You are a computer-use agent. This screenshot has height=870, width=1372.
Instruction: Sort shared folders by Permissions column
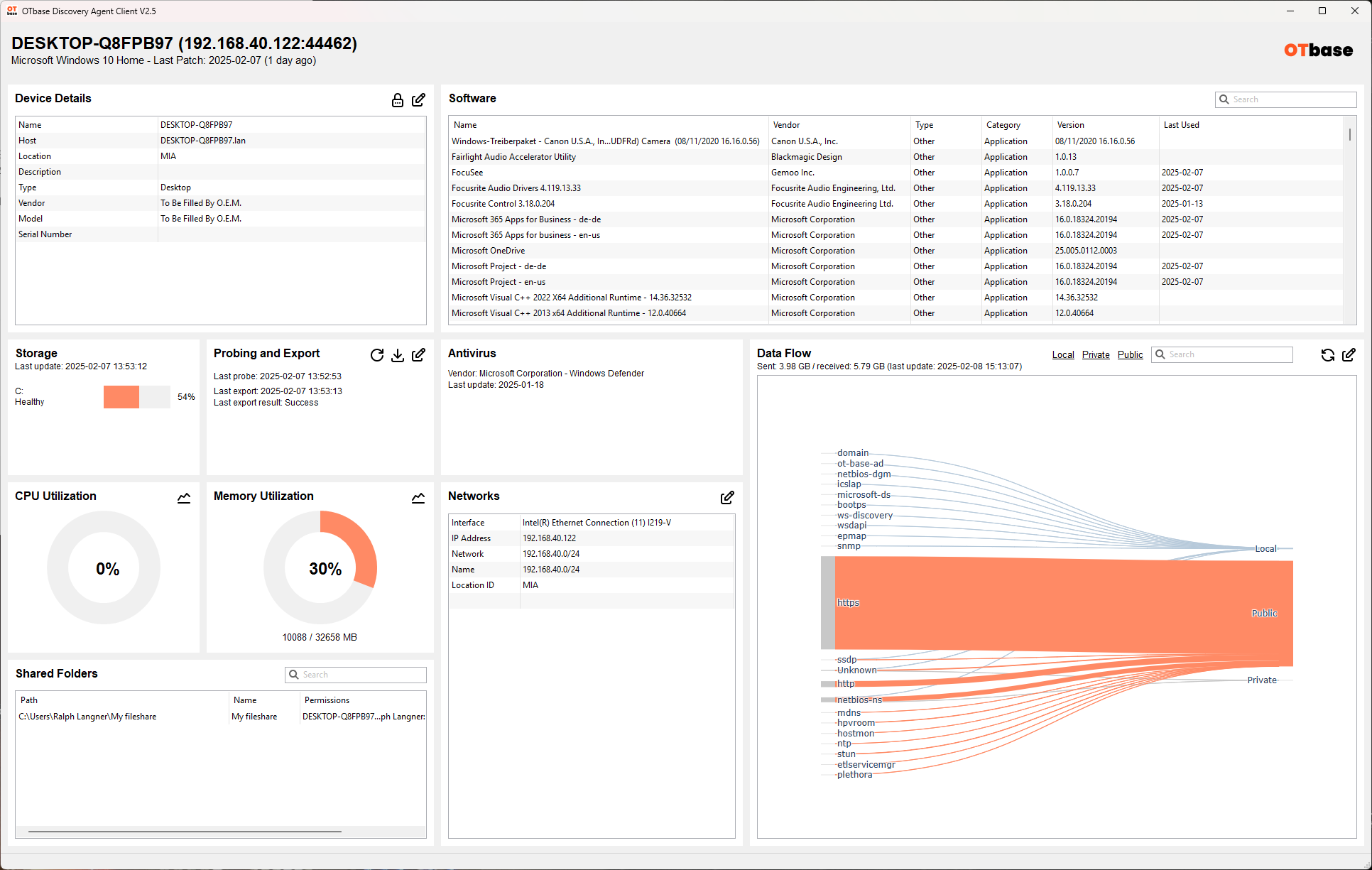[327, 700]
